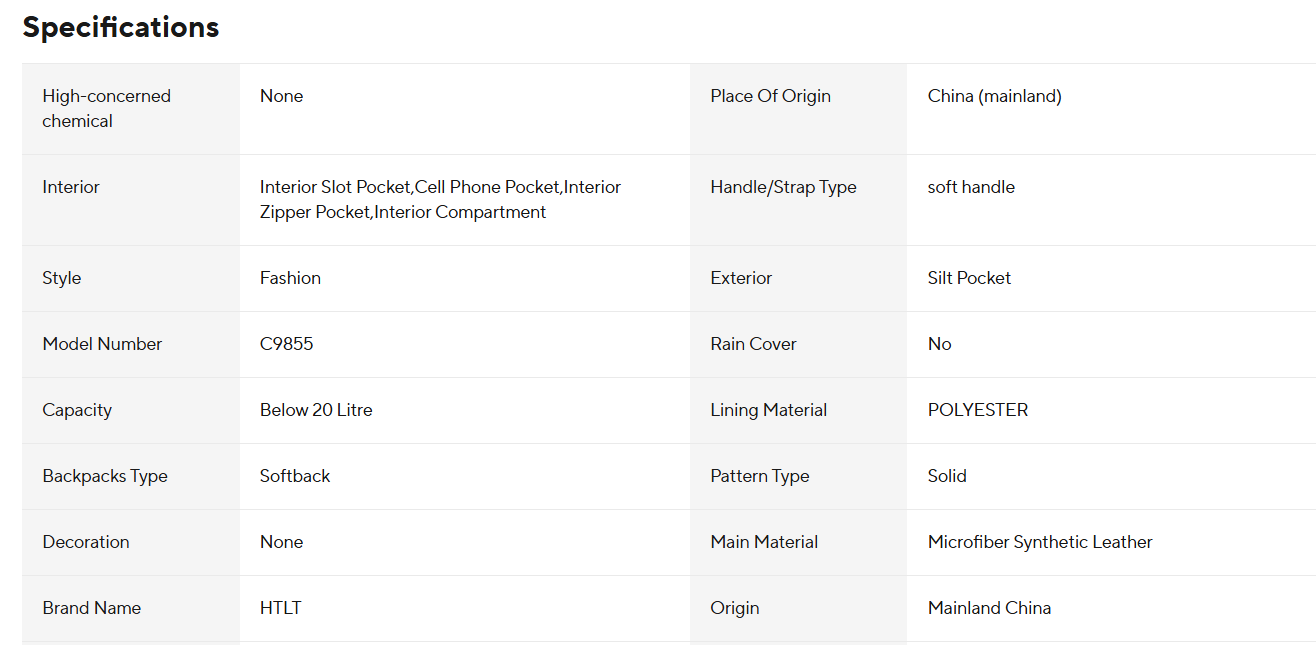Select the Rain Cover label
Image resolution: width=1316 pixels, height=645 pixels.
[x=753, y=344]
